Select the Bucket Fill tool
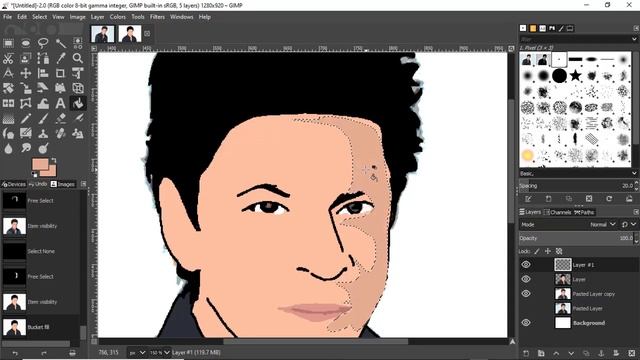 78,103
